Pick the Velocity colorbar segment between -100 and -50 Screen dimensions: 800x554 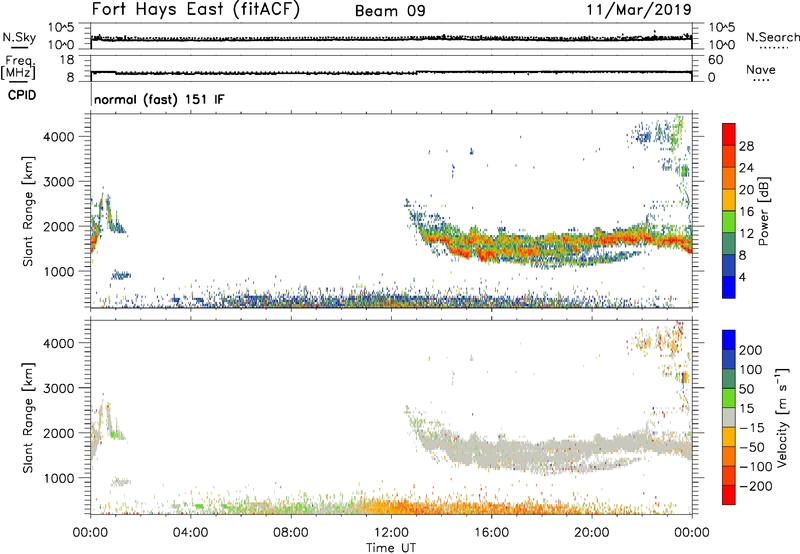tap(729, 456)
